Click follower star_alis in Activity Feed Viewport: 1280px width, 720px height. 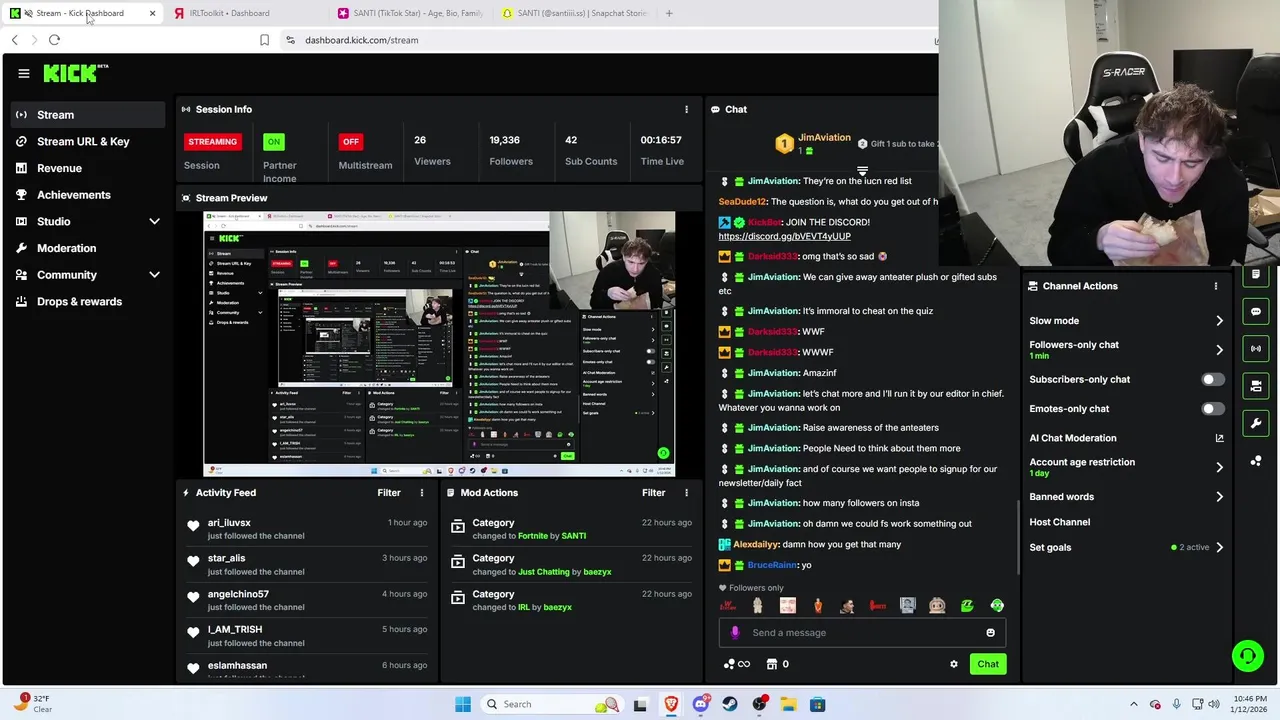(226, 558)
